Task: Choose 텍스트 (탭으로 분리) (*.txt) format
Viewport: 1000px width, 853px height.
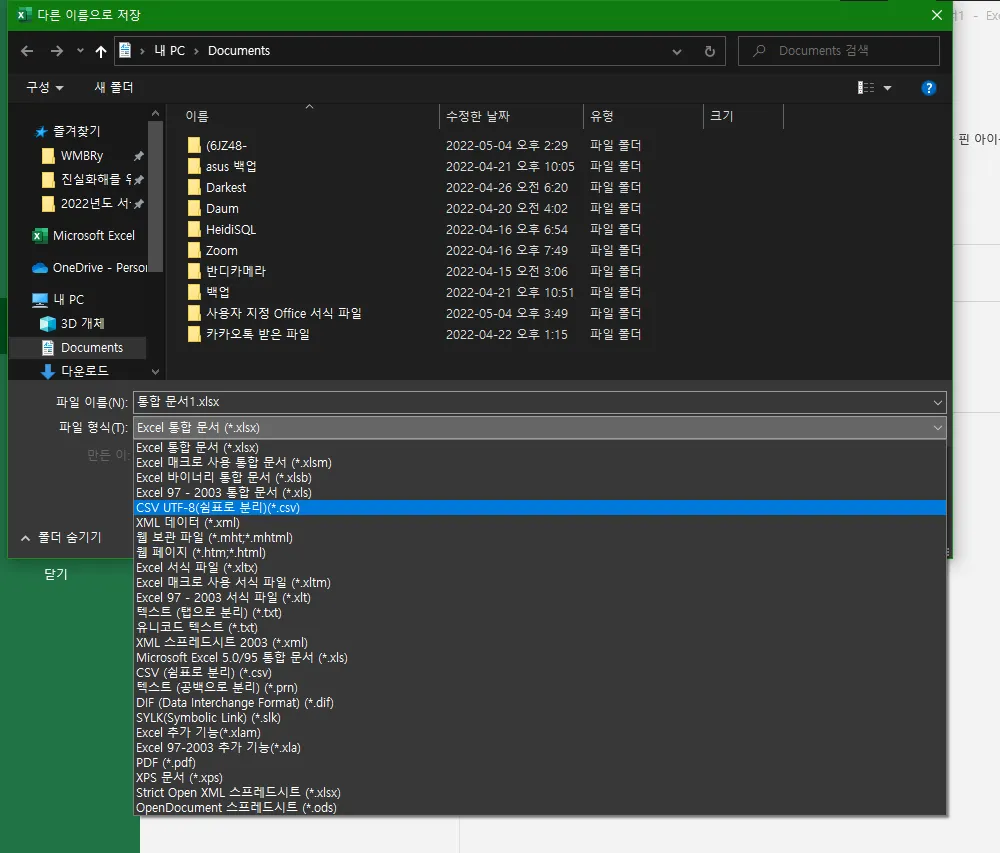Action: [x=540, y=613]
